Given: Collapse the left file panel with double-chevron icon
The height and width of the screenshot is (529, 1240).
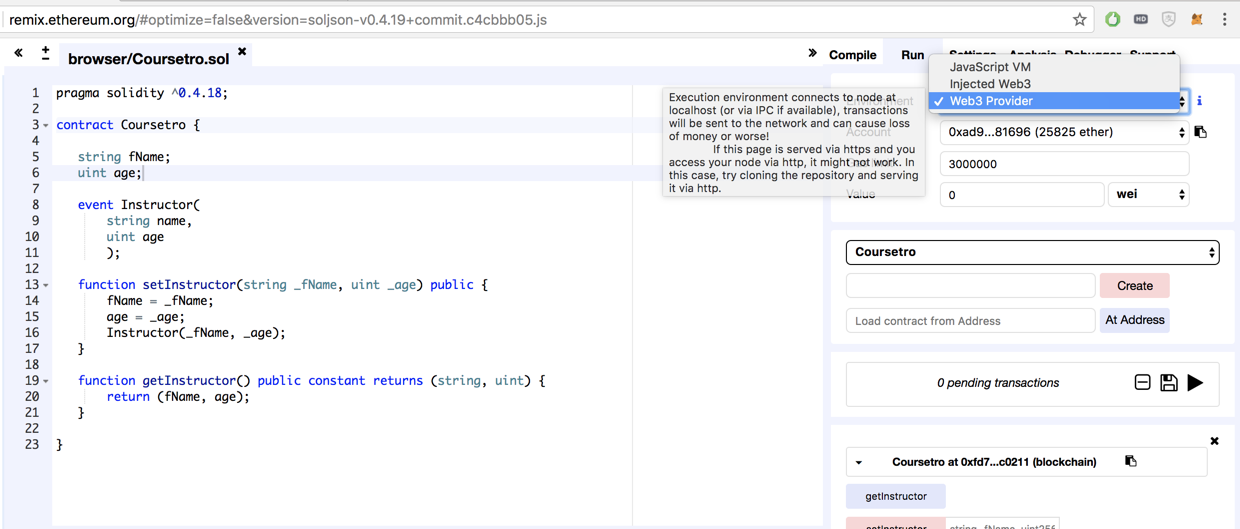Looking at the screenshot, I should pos(18,53).
